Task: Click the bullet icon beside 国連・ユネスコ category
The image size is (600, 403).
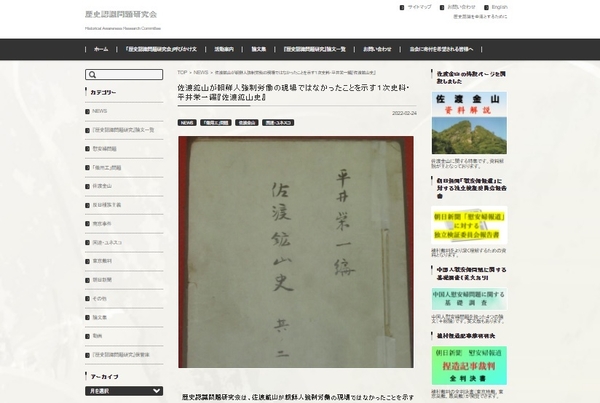Action: point(87,243)
